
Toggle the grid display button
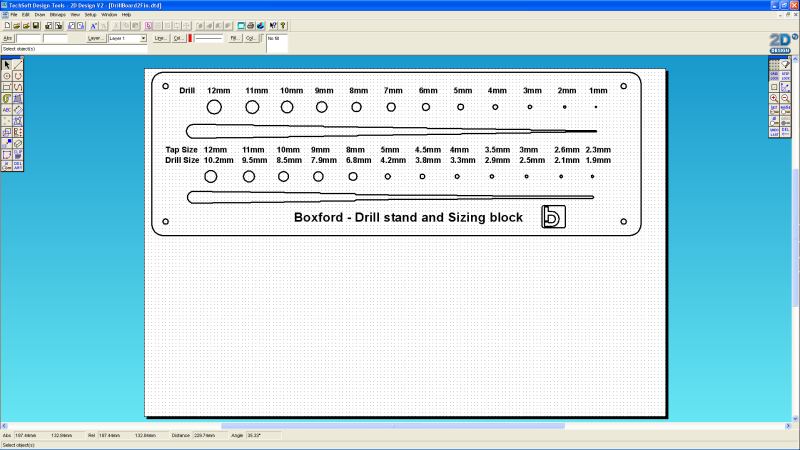click(774, 64)
